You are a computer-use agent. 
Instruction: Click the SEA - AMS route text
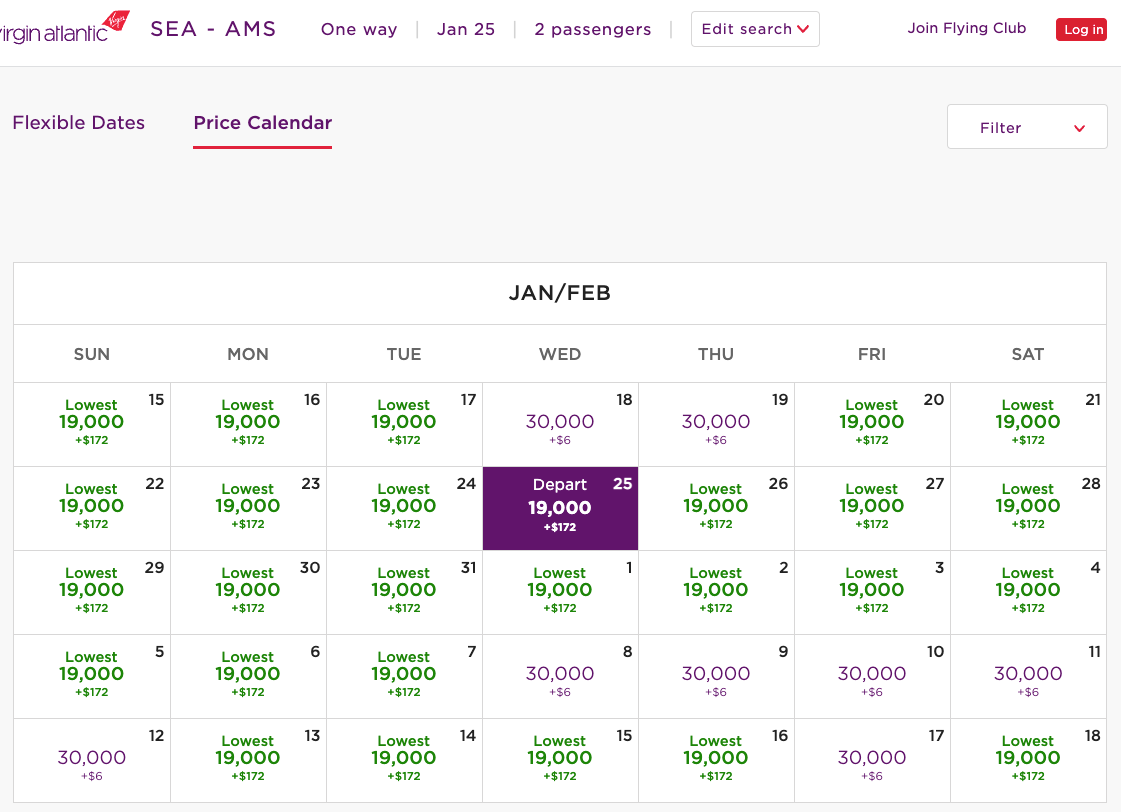(x=213, y=29)
